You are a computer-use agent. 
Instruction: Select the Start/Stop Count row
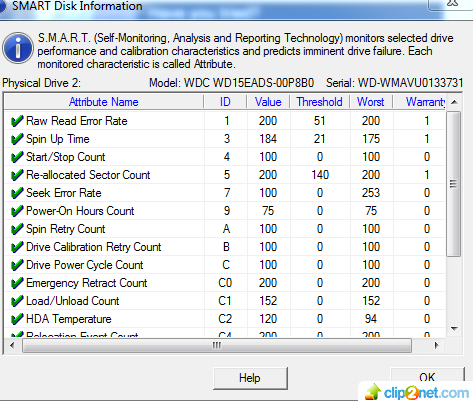(x=225, y=157)
